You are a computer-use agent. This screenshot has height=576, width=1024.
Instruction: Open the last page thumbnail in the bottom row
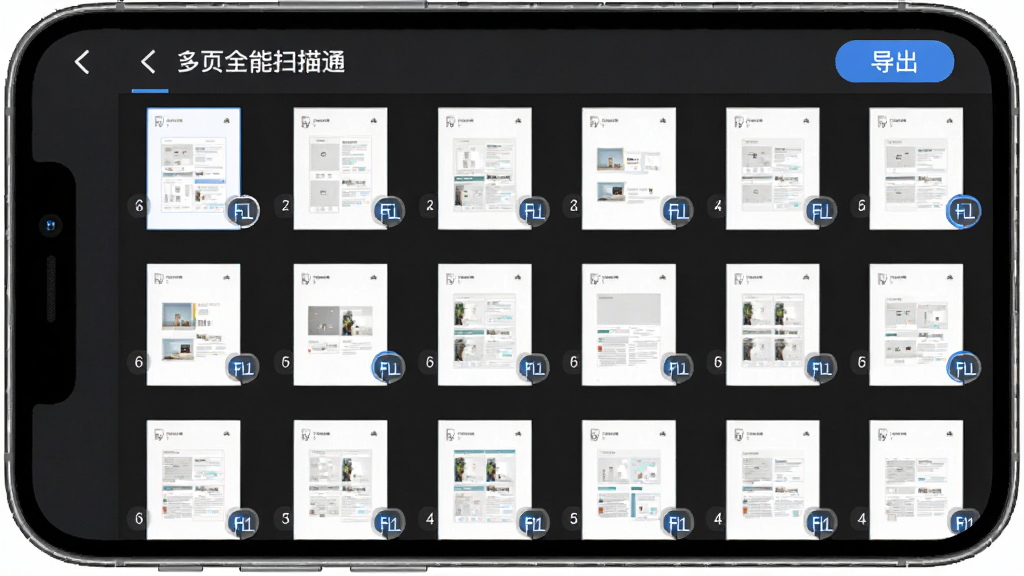click(x=916, y=479)
